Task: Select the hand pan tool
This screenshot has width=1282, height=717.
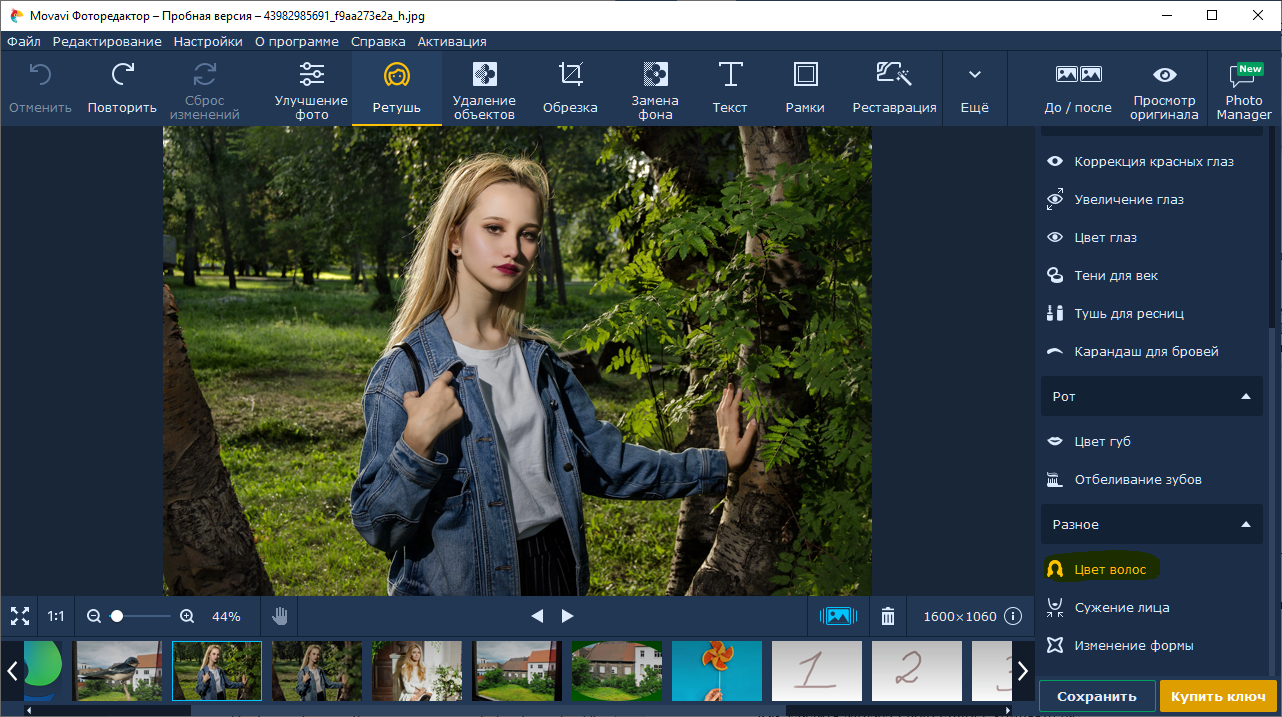Action: (x=280, y=616)
